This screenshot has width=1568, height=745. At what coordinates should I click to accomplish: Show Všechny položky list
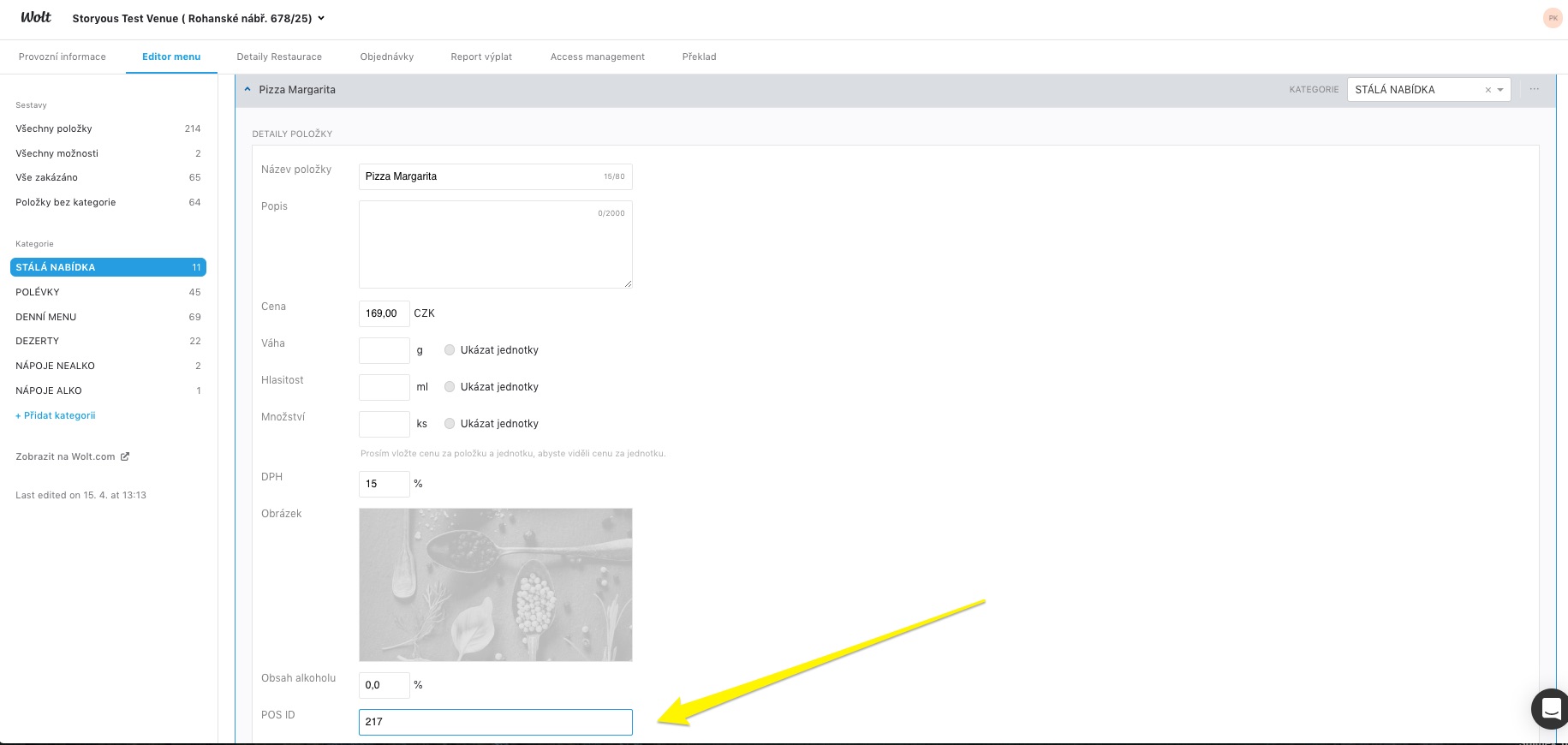[x=108, y=128]
